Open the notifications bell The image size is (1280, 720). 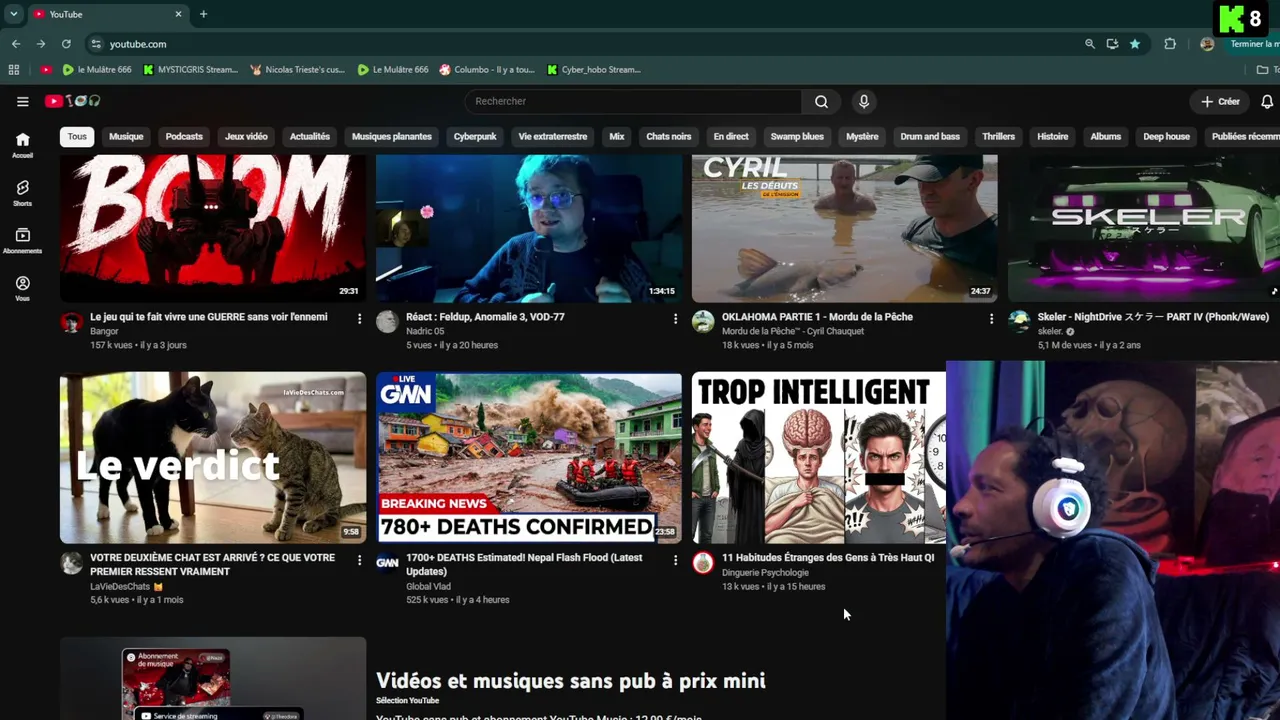[1267, 101]
